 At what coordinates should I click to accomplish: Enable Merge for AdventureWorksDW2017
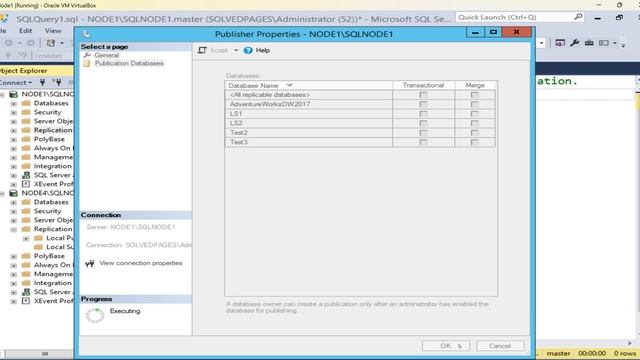(474, 104)
